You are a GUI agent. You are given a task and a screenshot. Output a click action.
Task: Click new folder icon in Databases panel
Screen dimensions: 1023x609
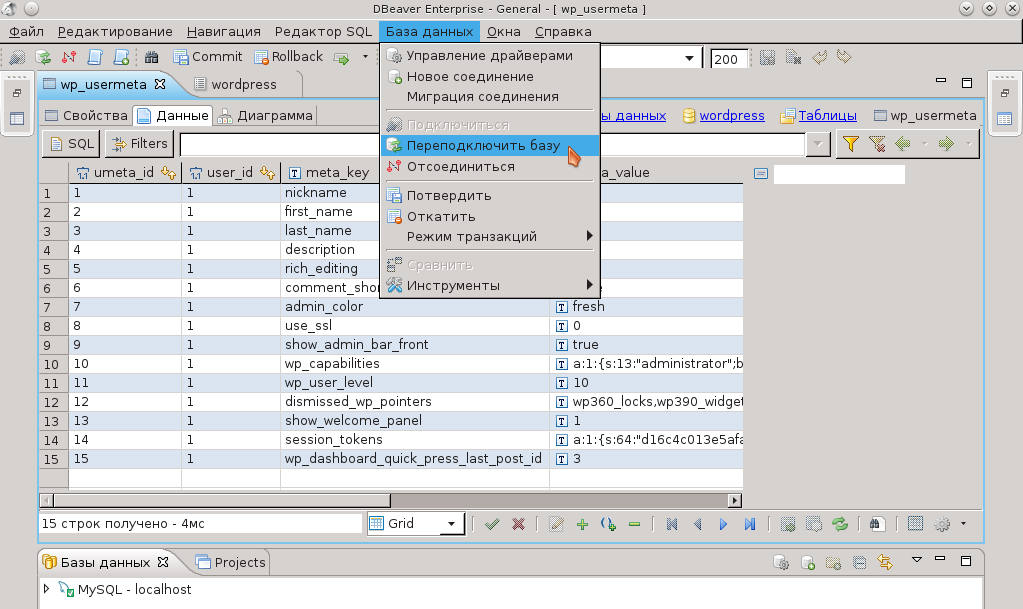point(833,562)
